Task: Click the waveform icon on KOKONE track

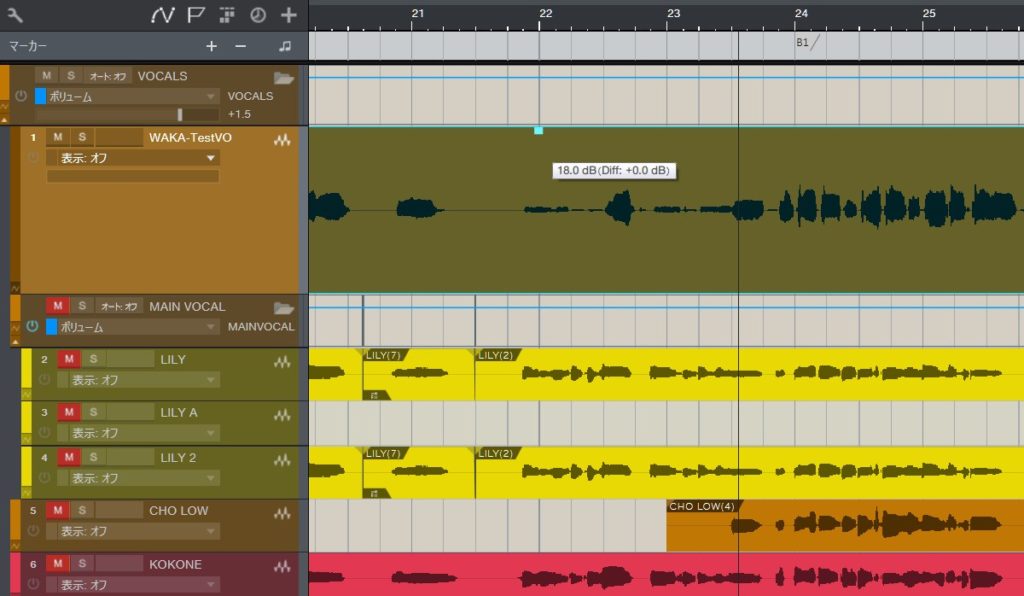Action: point(282,567)
